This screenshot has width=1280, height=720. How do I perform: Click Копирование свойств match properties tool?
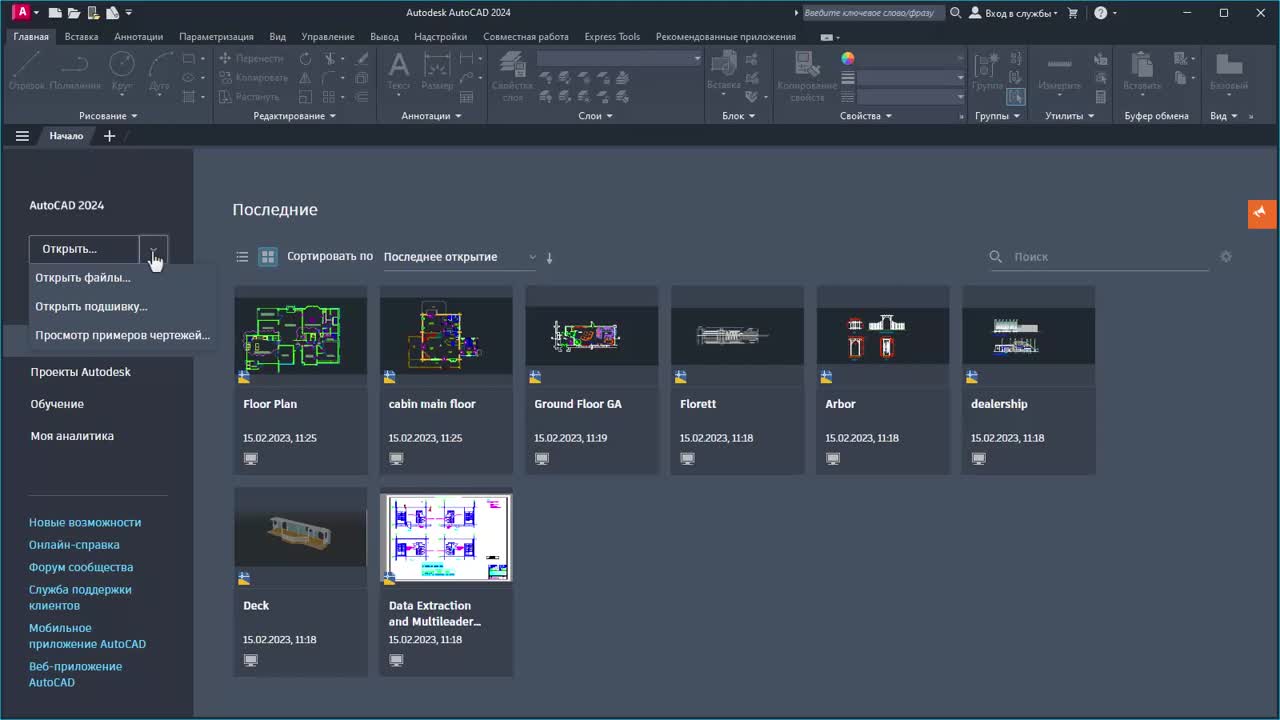[807, 77]
